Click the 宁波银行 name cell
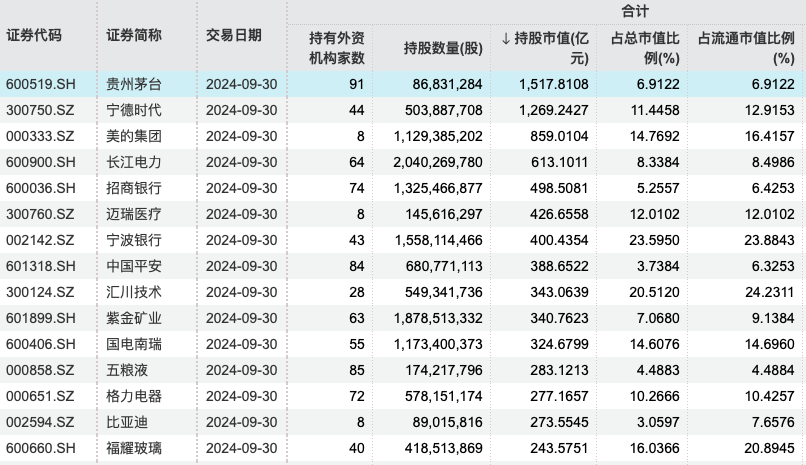The width and height of the screenshot is (806, 465). click(x=134, y=240)
